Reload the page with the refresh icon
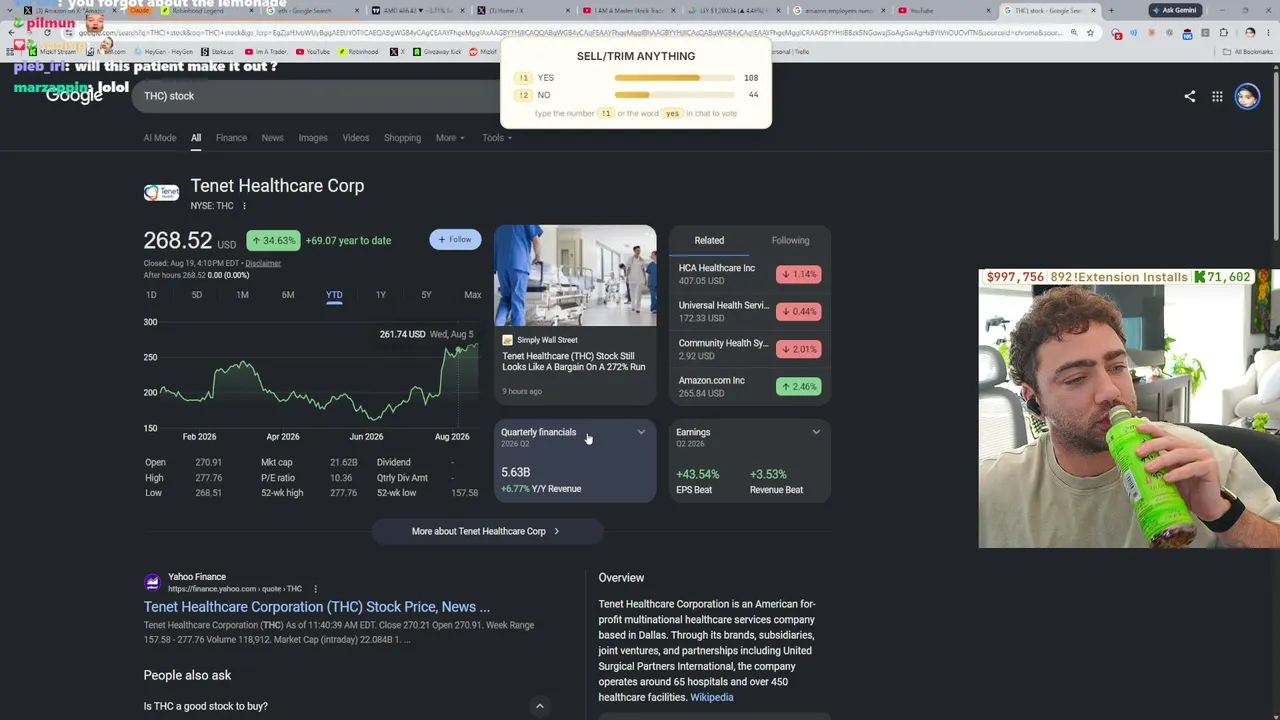The image size is (1280, 720). coord(47,33)
